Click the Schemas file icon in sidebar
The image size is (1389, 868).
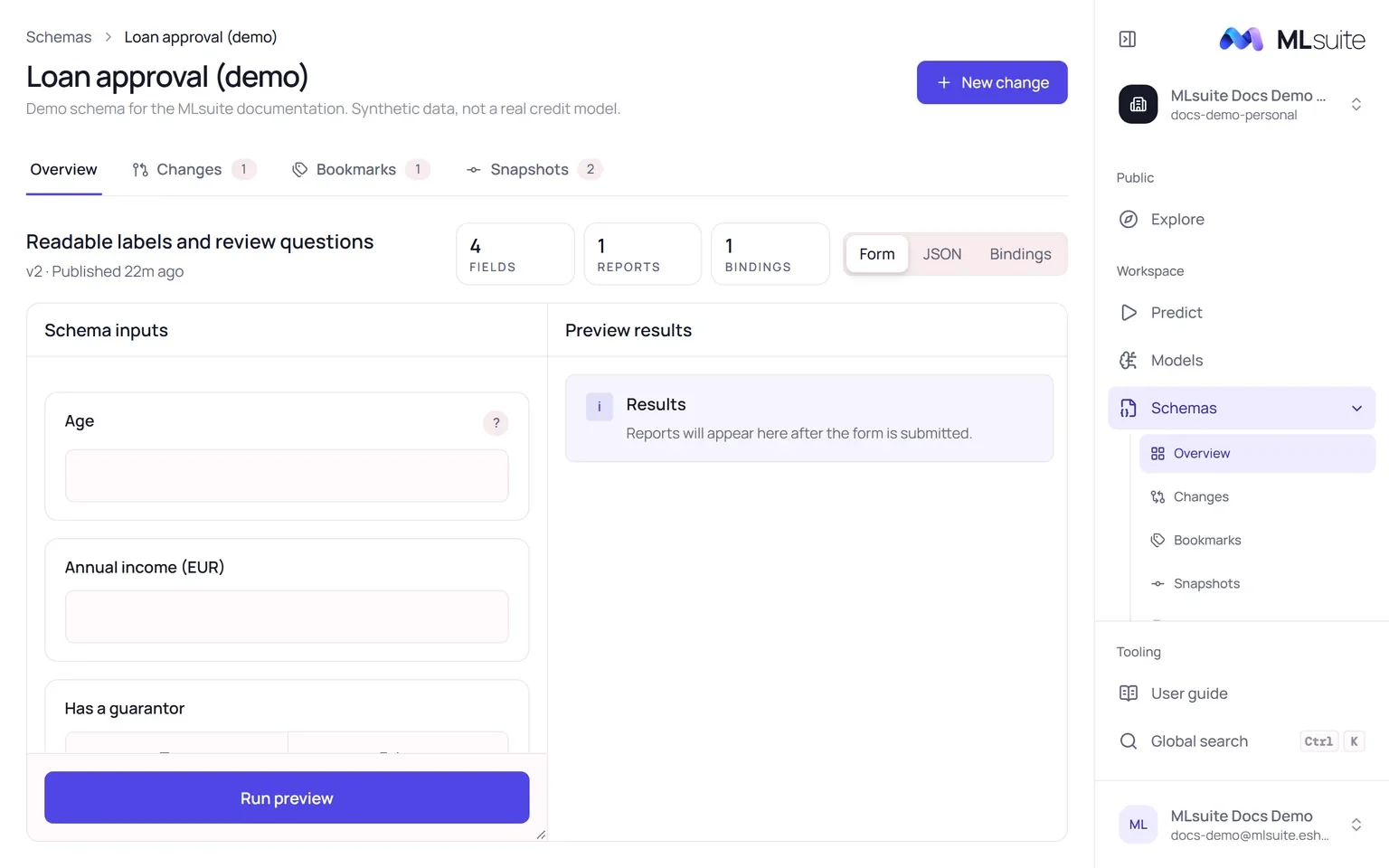coord(1128,408)
